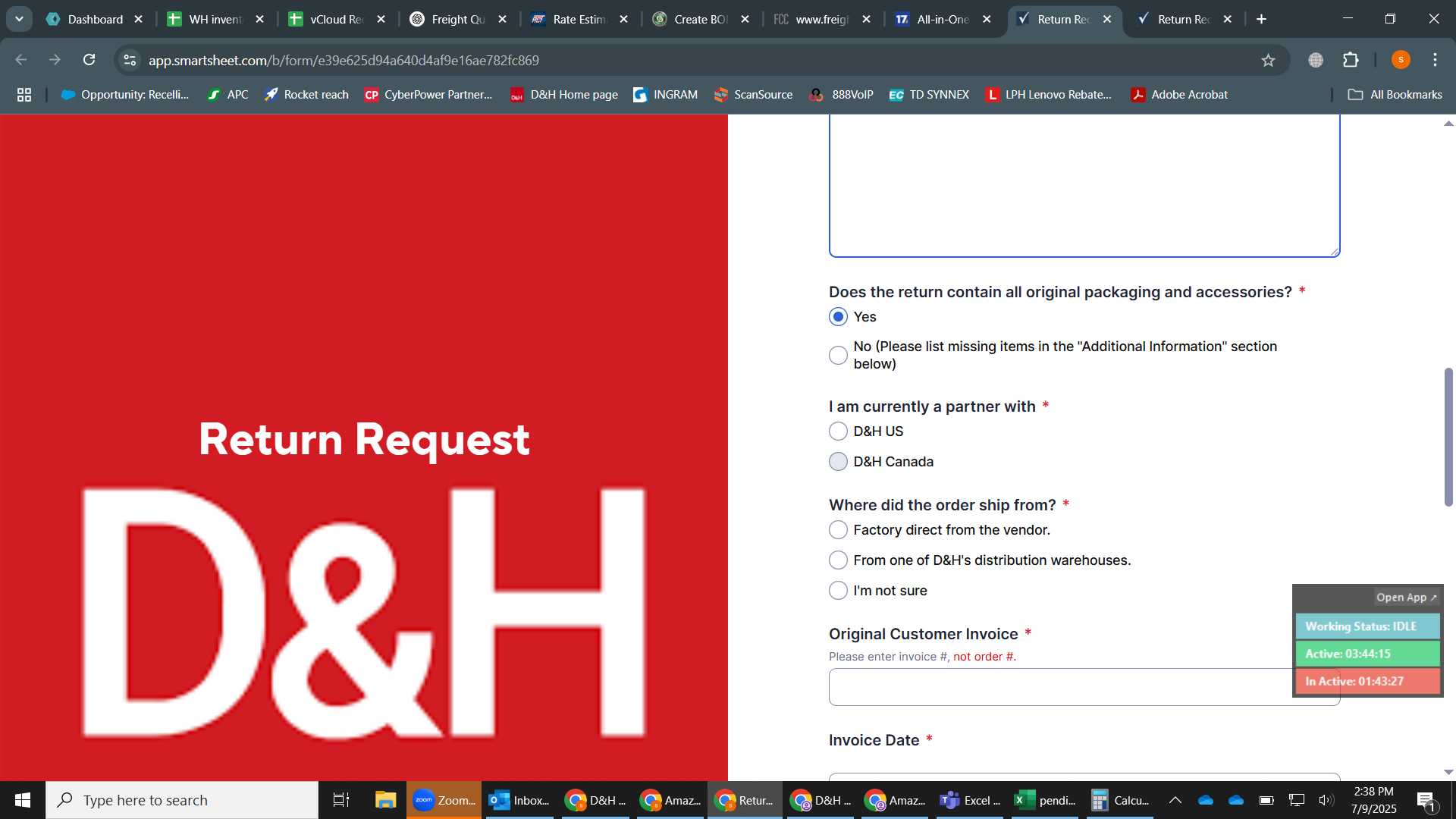This screenshot has height=819, width=1456.
Task: Switch to the WH inventory tab
Action: [x=215, y=20]
